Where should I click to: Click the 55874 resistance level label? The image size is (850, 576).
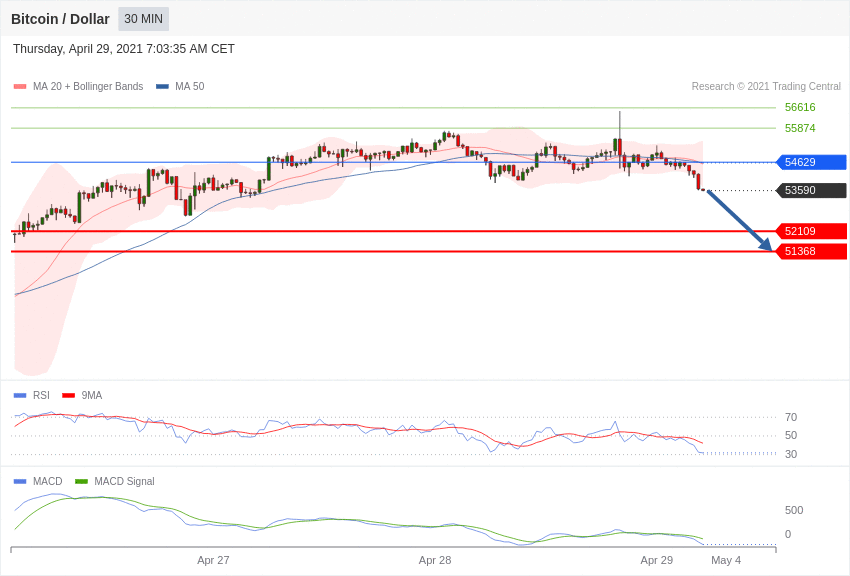800,128
